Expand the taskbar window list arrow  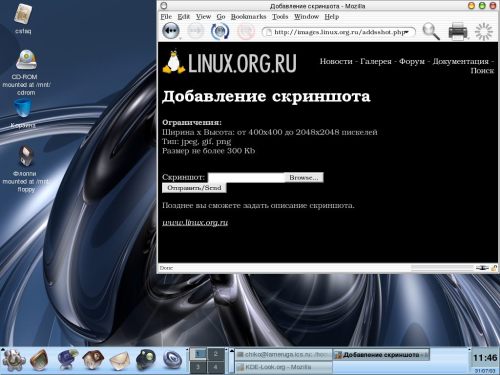pos(232,351)
